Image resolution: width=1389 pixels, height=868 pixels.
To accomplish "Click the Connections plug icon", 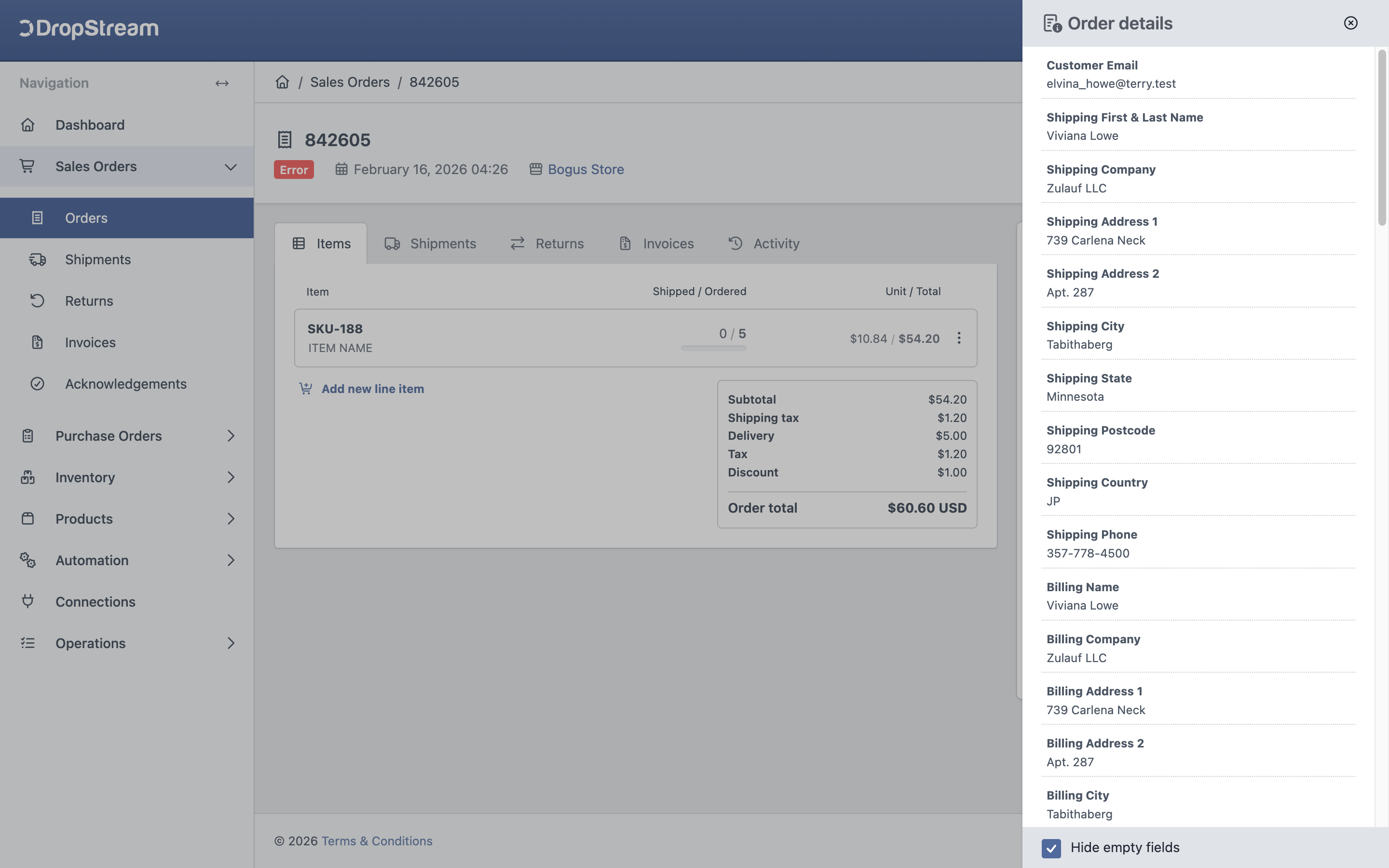I will (27, 601).
